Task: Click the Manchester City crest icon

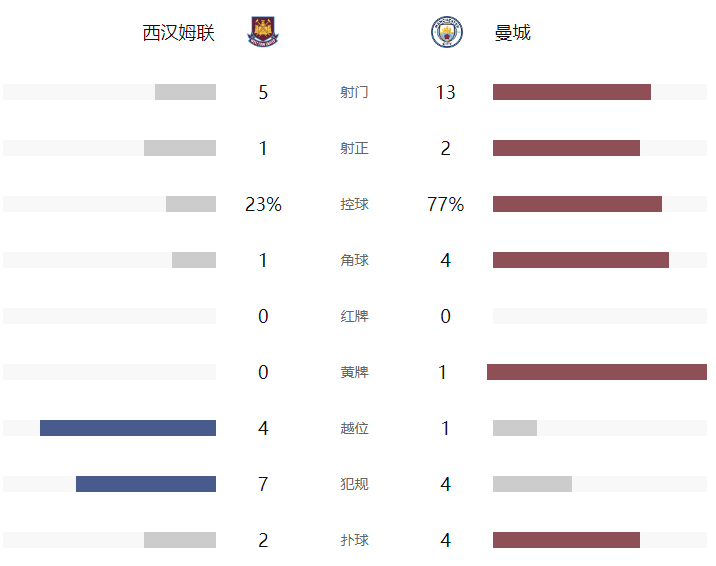Action: [446, 32]
